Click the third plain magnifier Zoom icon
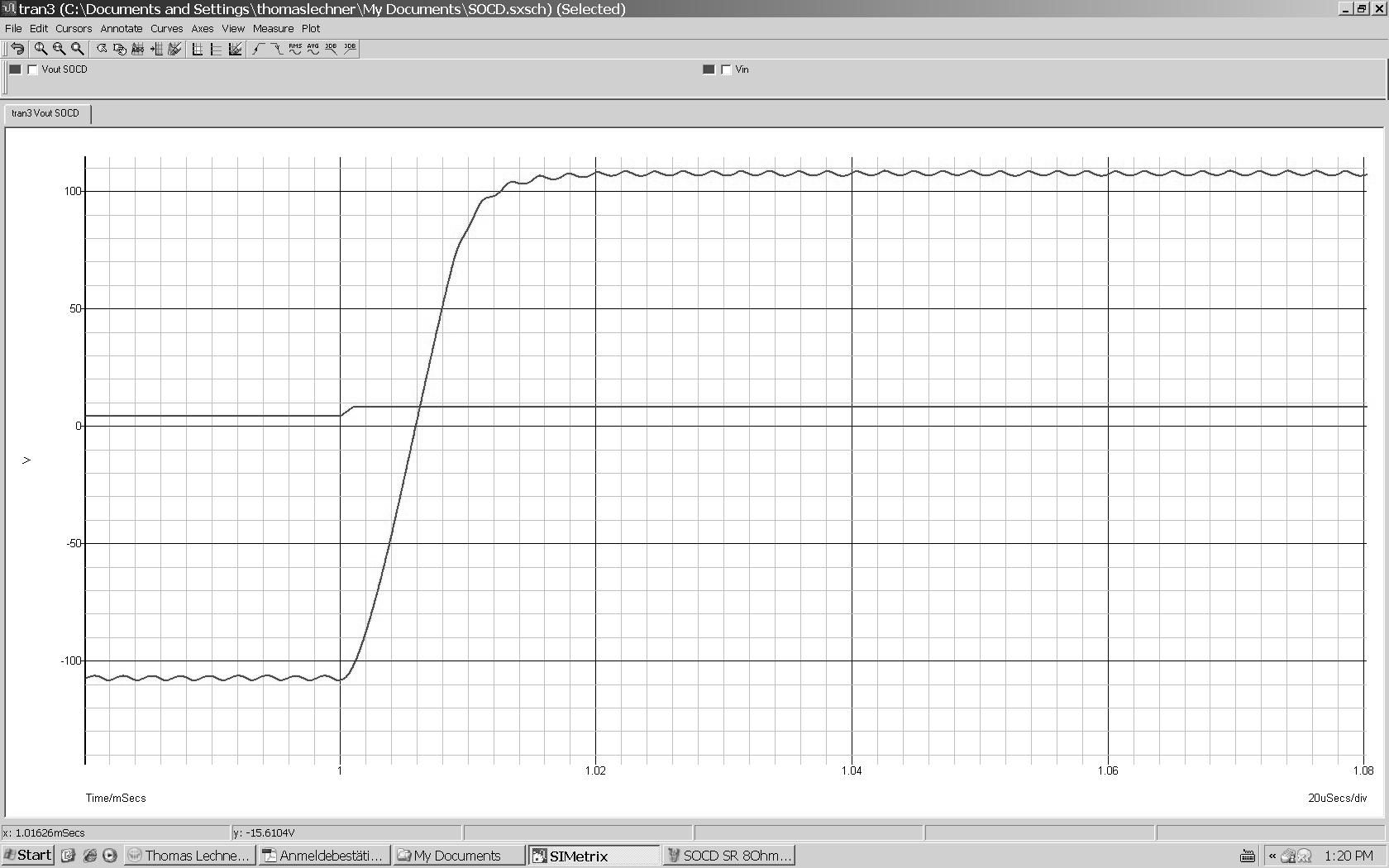Image resolution: width=1389 pixels, height=868 pixels. (77, 49)
